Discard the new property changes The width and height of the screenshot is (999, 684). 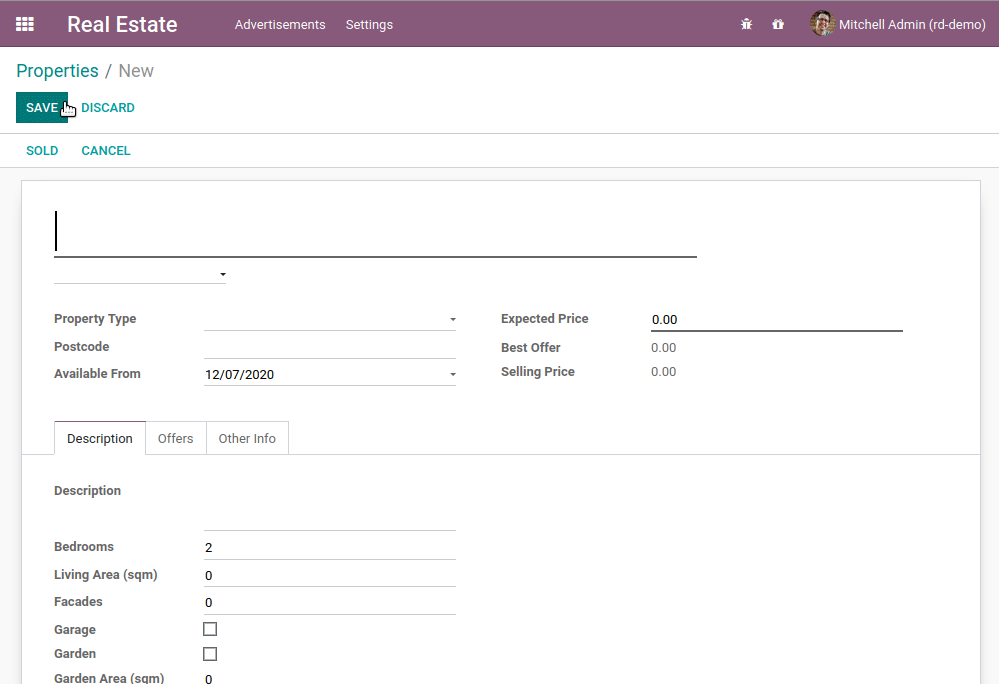[108, 107]
